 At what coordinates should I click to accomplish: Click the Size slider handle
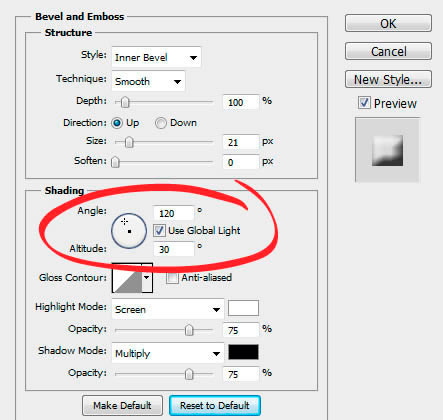point(129,142)
